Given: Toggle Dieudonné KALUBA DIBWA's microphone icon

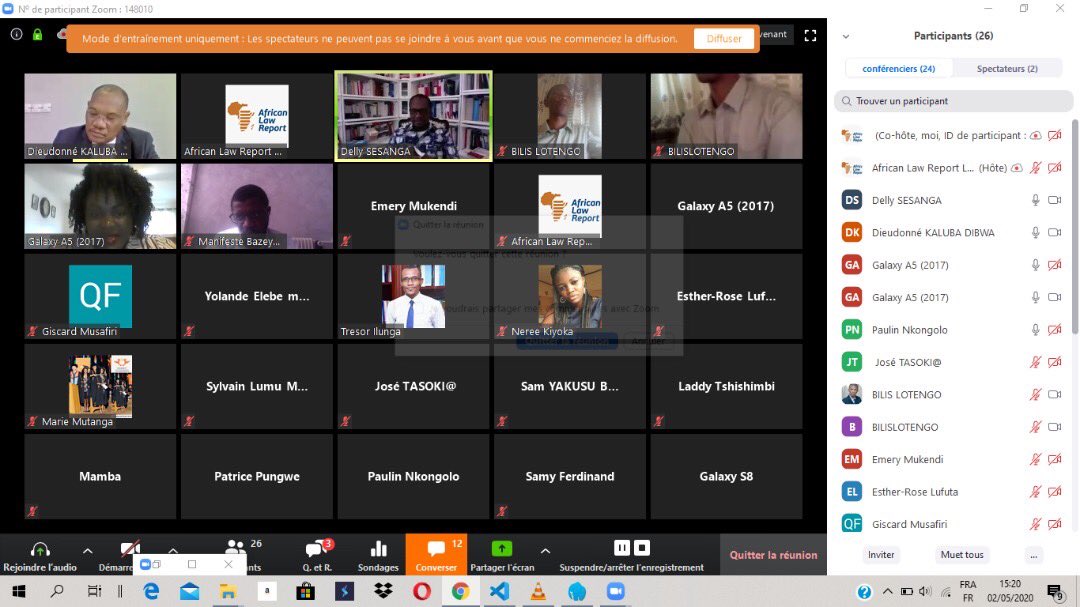Looking at the screenshot, I should pyautogui.click(x=1035, y=232).
